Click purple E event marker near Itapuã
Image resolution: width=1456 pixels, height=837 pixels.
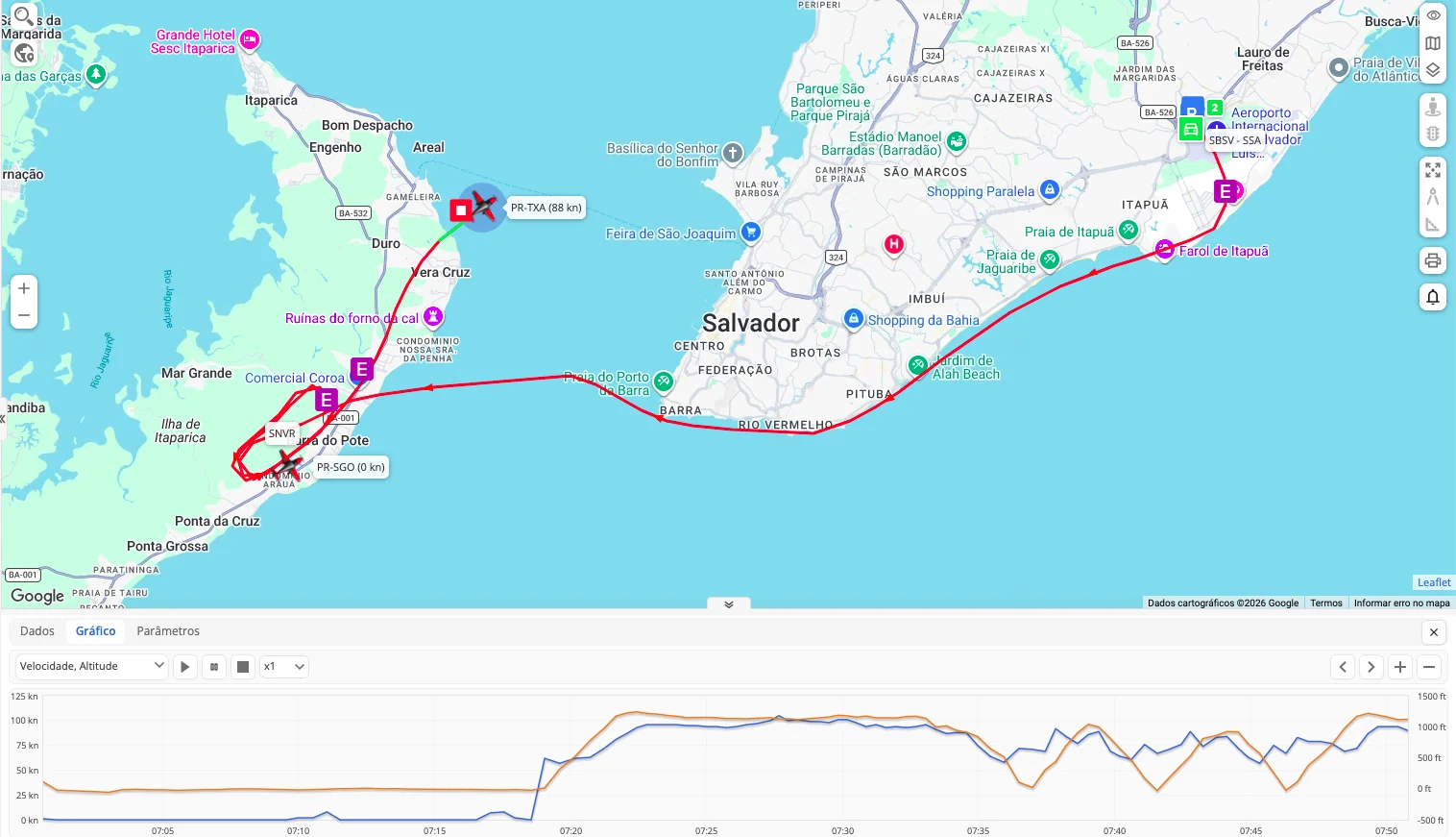click(x=1225, y=191)
